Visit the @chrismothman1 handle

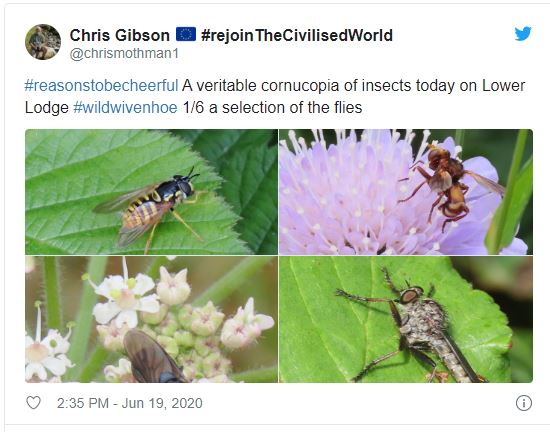coord(124,54)
